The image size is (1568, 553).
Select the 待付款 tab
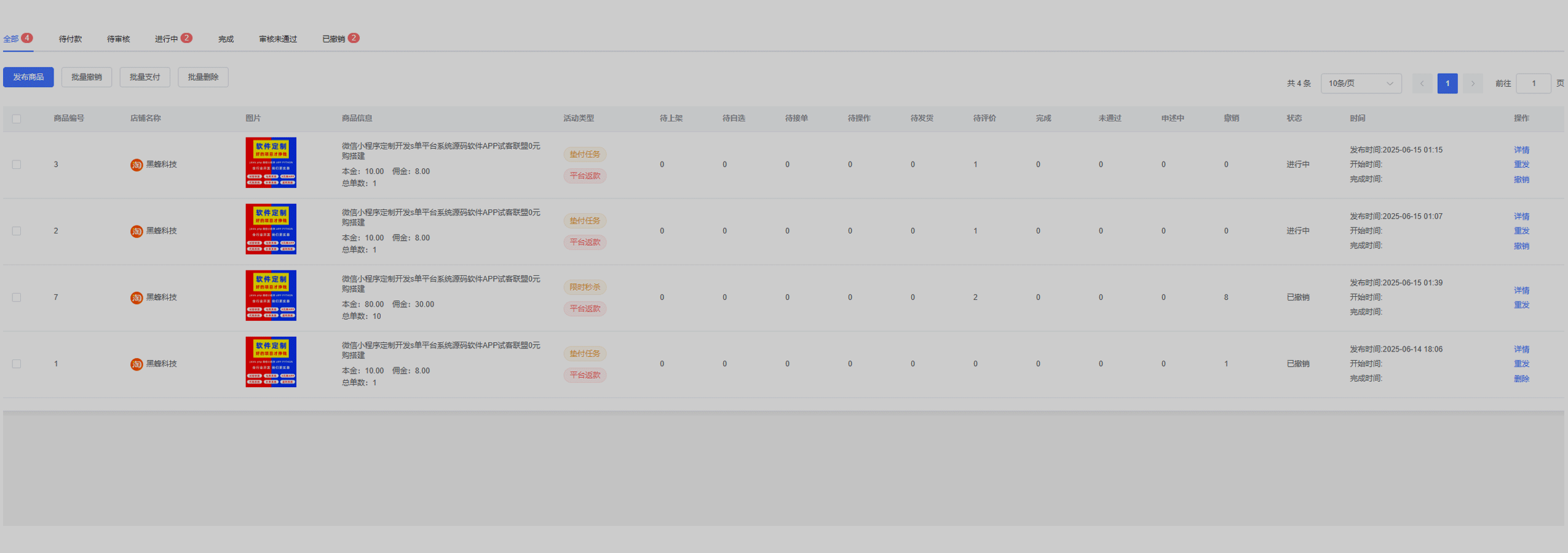coord(70,39)
